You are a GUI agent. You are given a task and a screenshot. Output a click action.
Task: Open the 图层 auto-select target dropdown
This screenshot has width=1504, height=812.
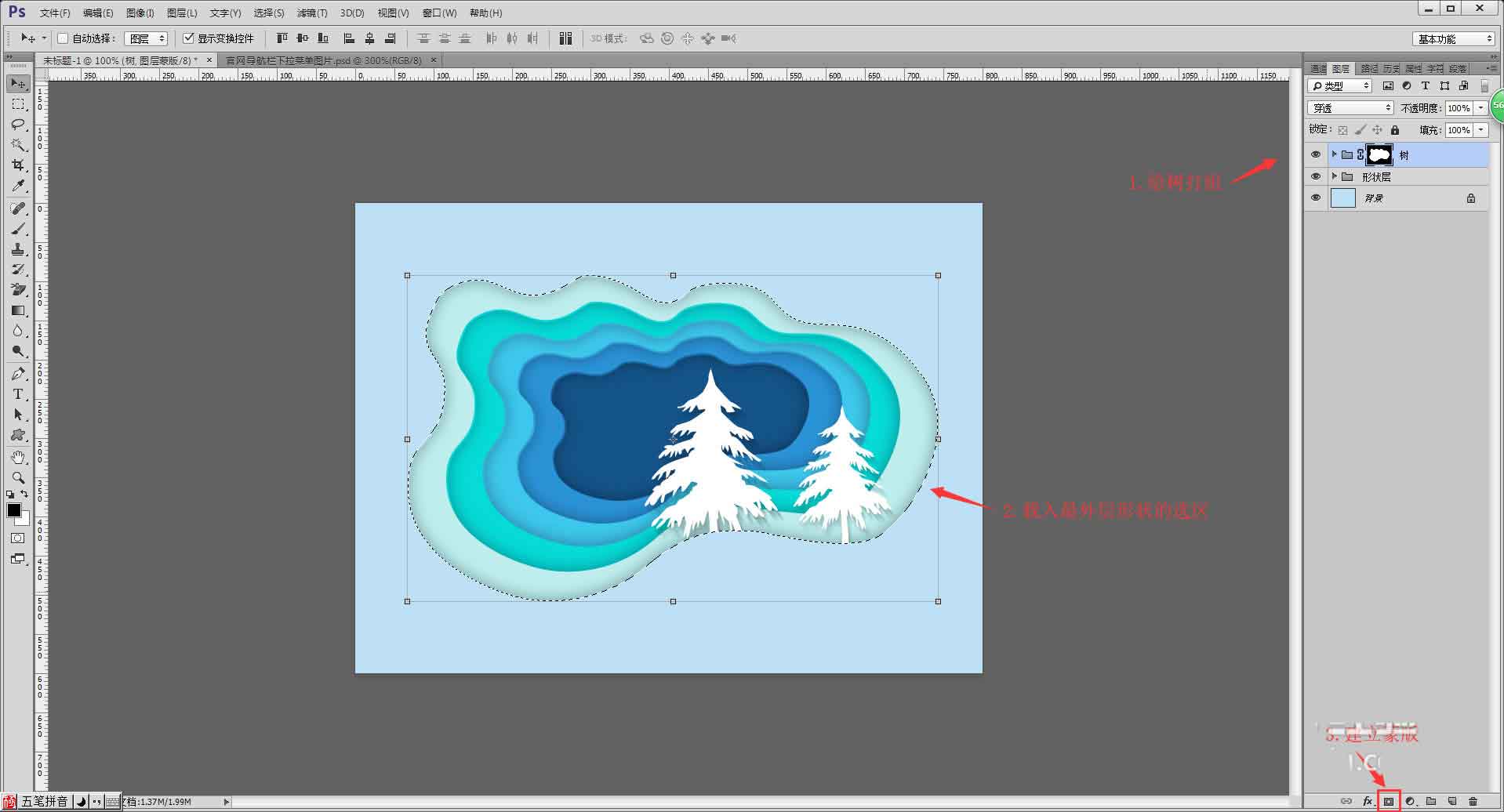147,38
